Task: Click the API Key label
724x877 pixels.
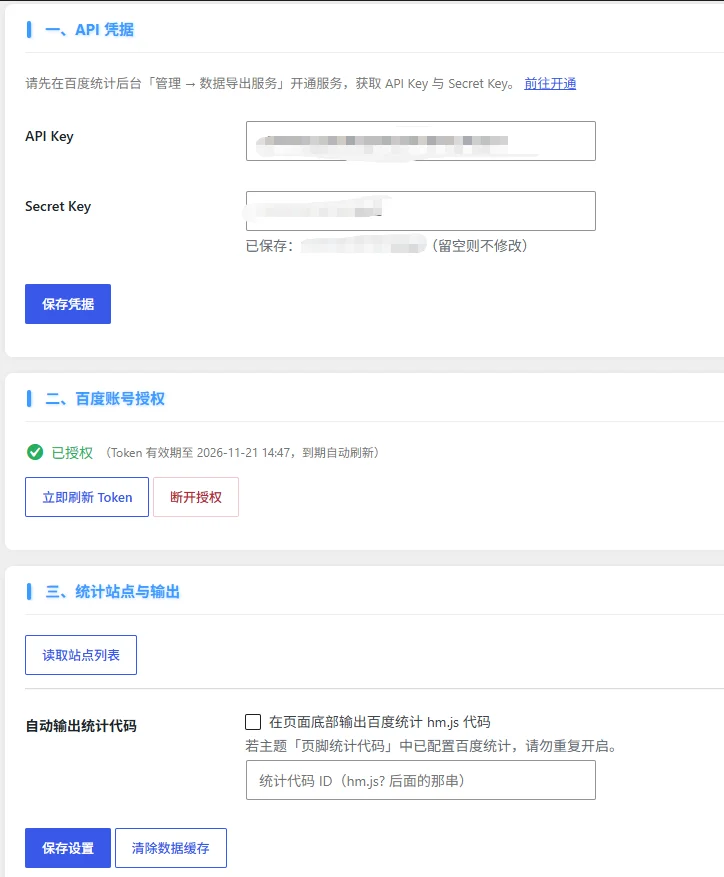Action: click(x=49, y=136)
